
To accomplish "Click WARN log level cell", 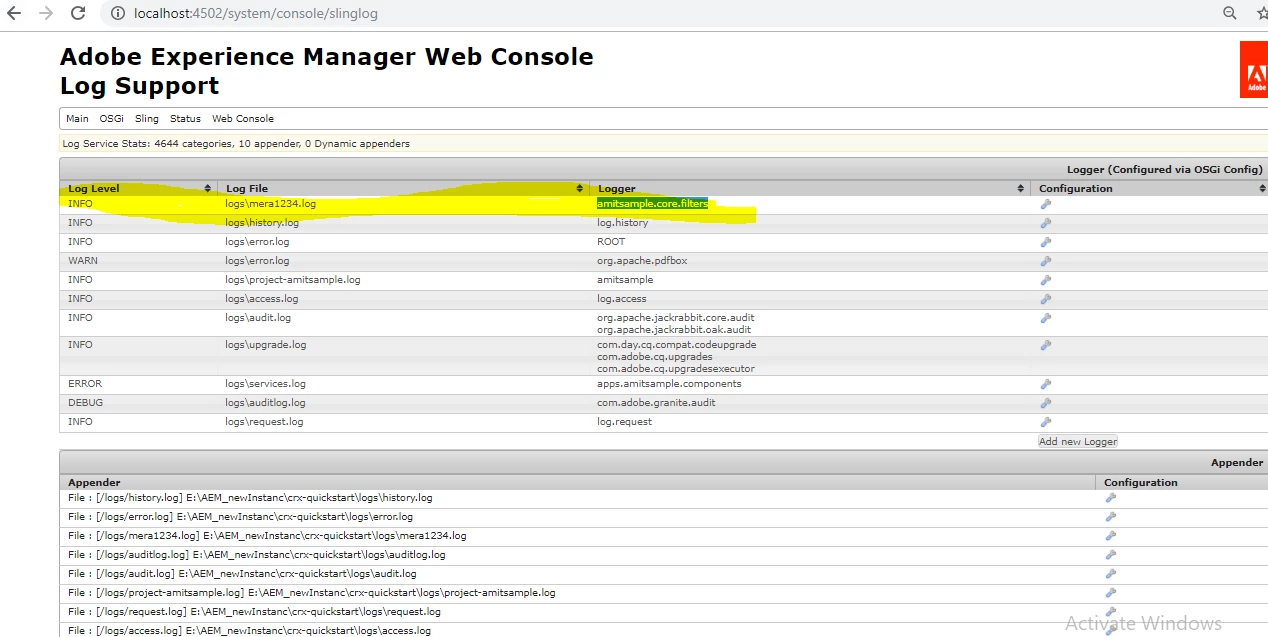I will tap(83, 261).
